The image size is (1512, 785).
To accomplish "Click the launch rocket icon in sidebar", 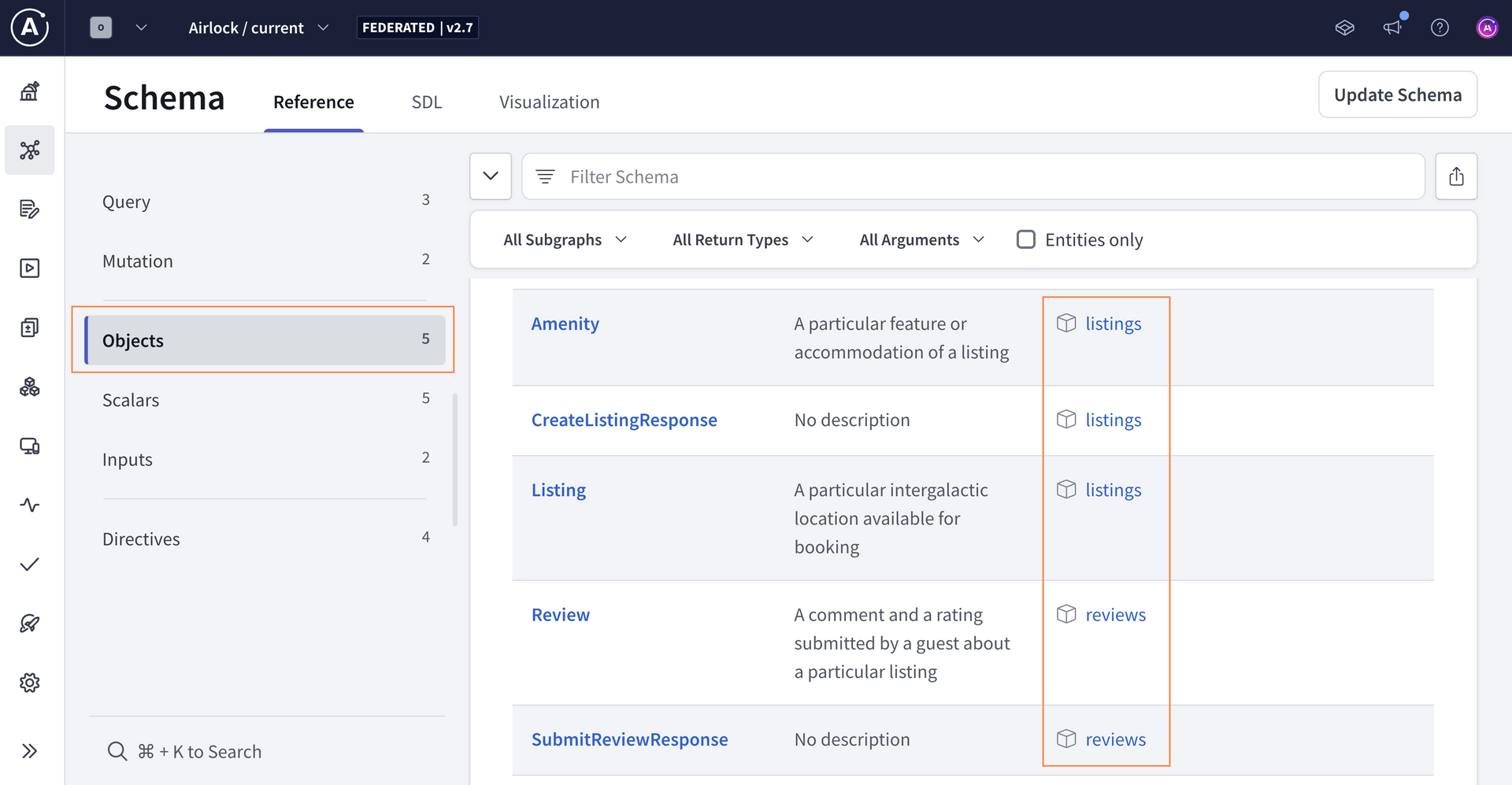I will tap(30, 624).
